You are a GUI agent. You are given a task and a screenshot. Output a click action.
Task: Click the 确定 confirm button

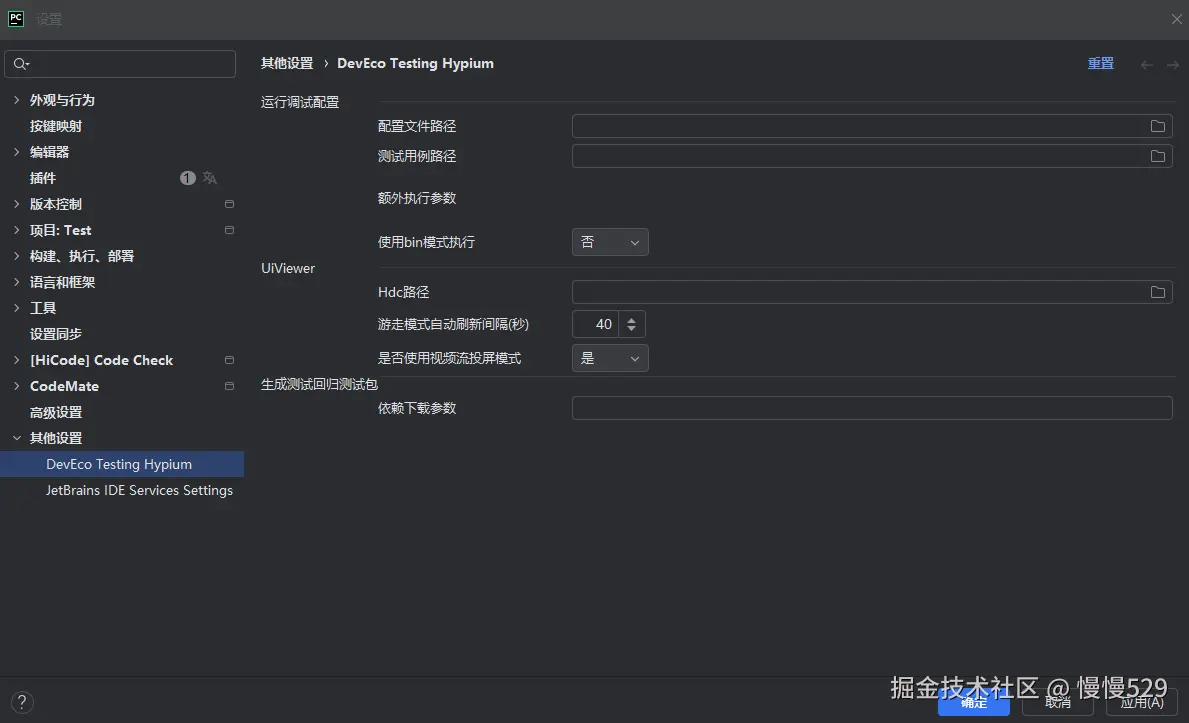tap(974, 702)
